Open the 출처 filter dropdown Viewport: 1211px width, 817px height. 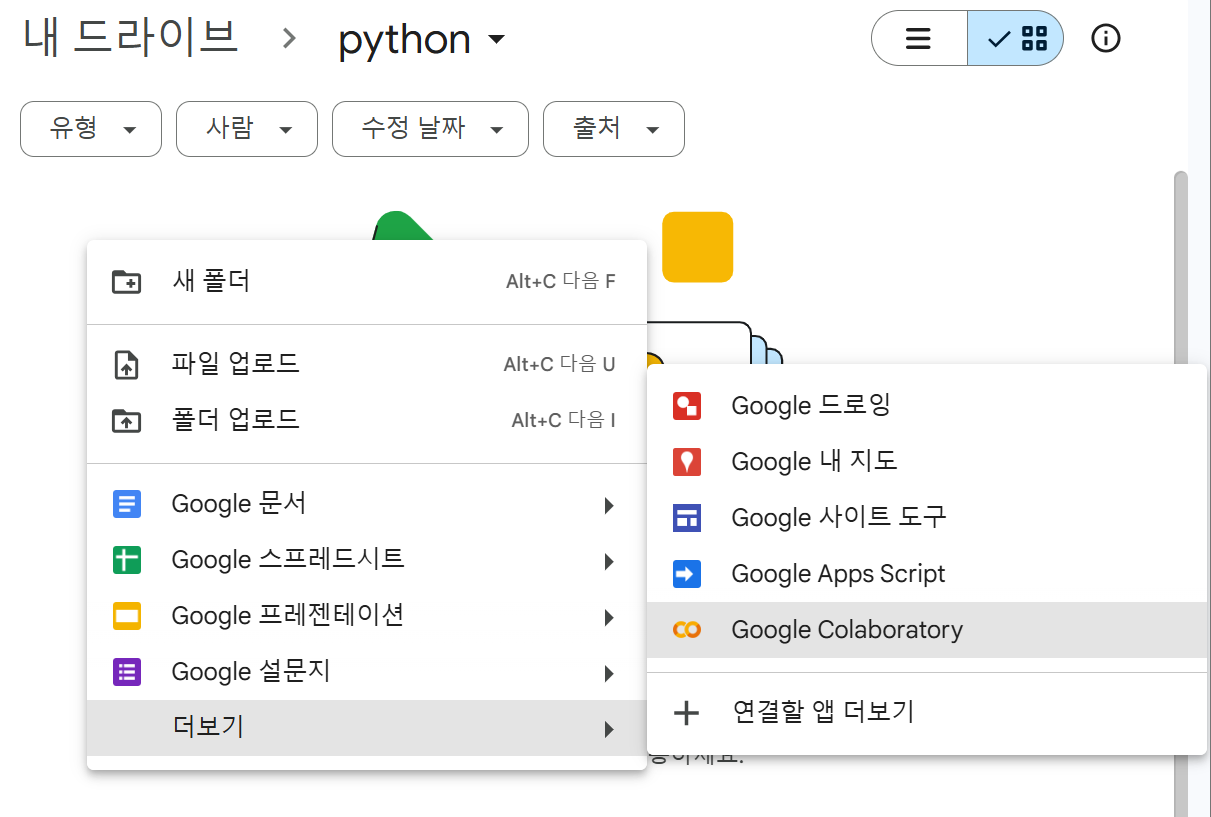(x=614, y=129)
